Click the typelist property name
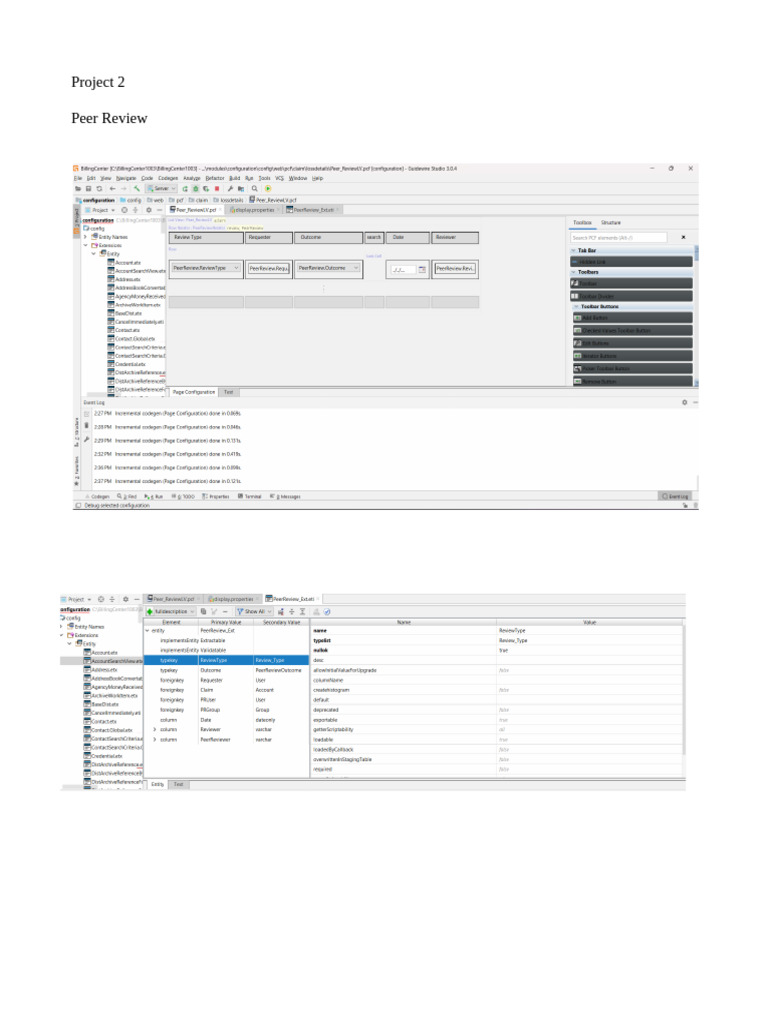Screen dimensions: 768x1024 322,641
